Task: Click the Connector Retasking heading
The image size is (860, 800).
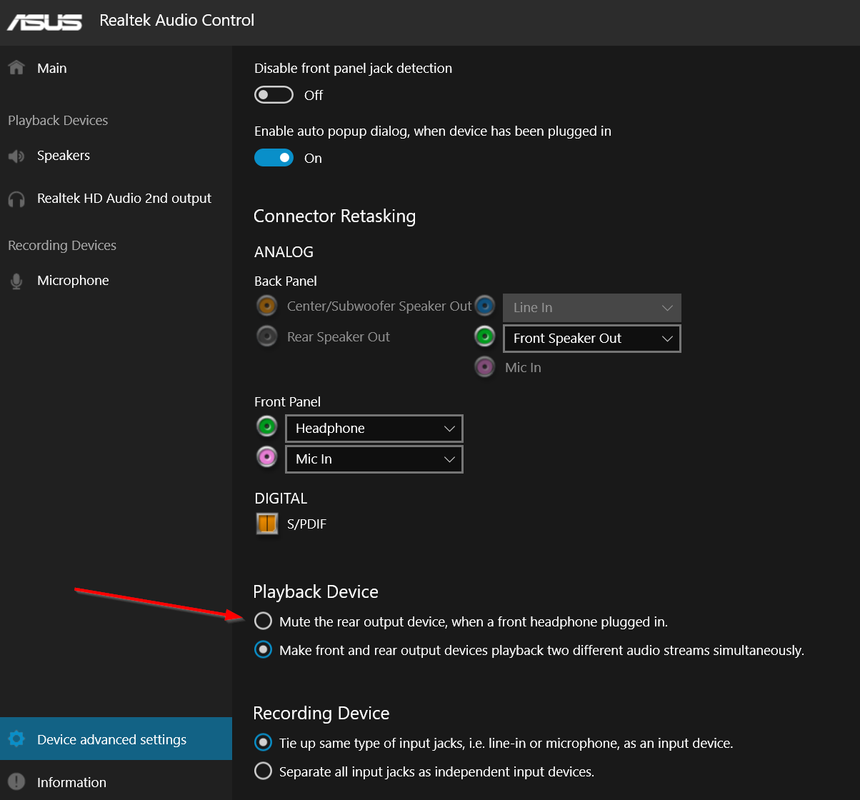Action: click(x=335, y=216)
